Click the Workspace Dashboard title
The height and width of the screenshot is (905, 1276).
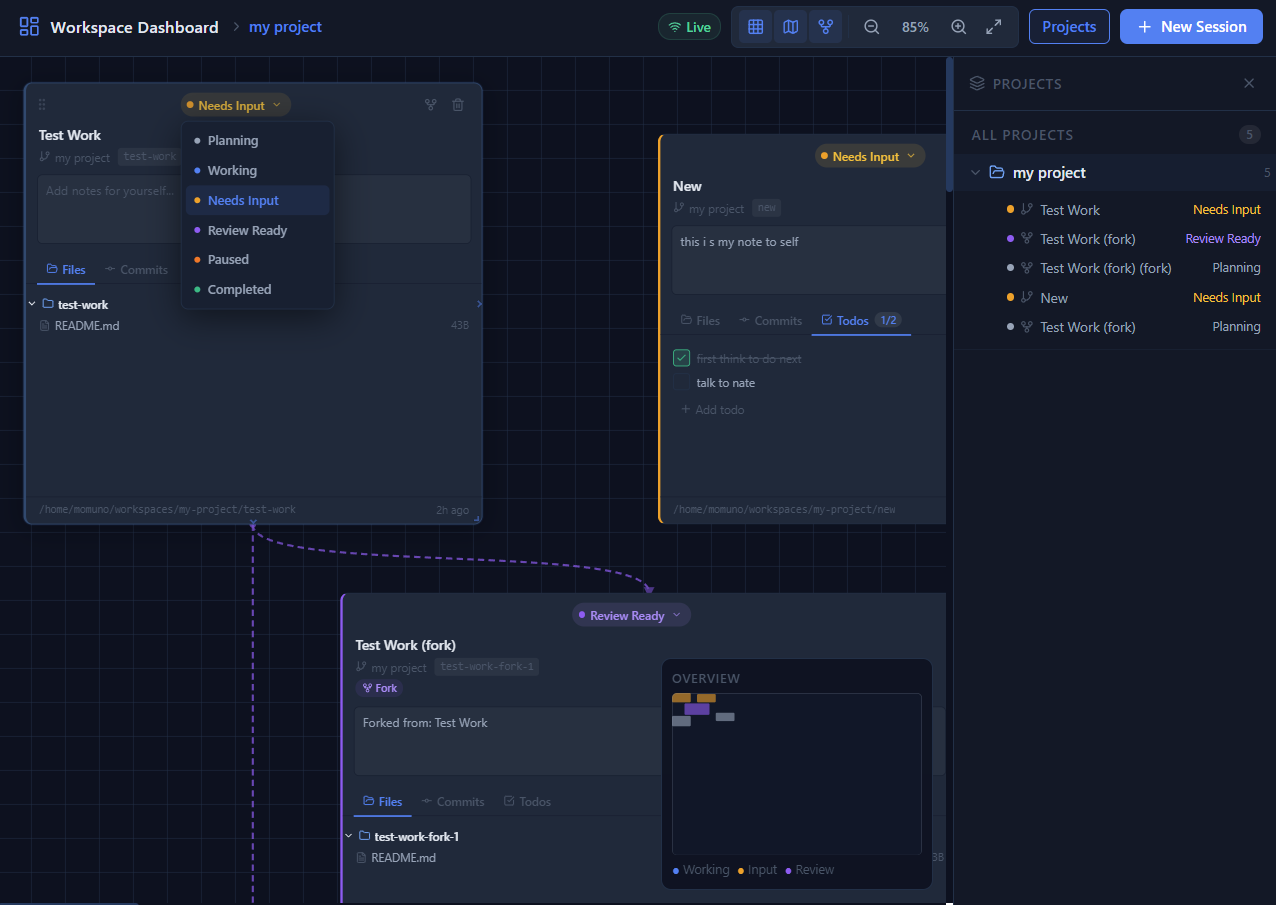click(134, 27)
